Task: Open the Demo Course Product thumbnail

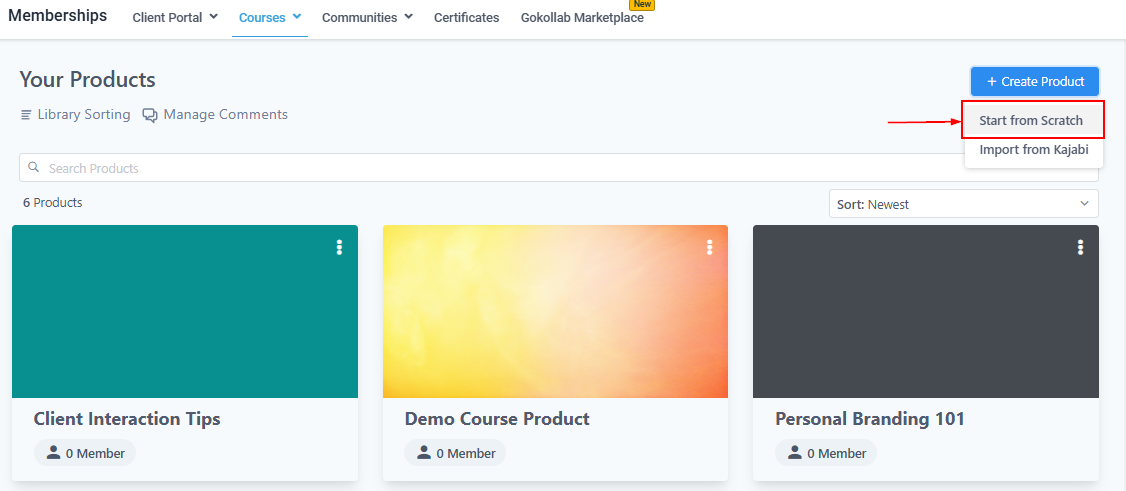Action: click(555, 311)
